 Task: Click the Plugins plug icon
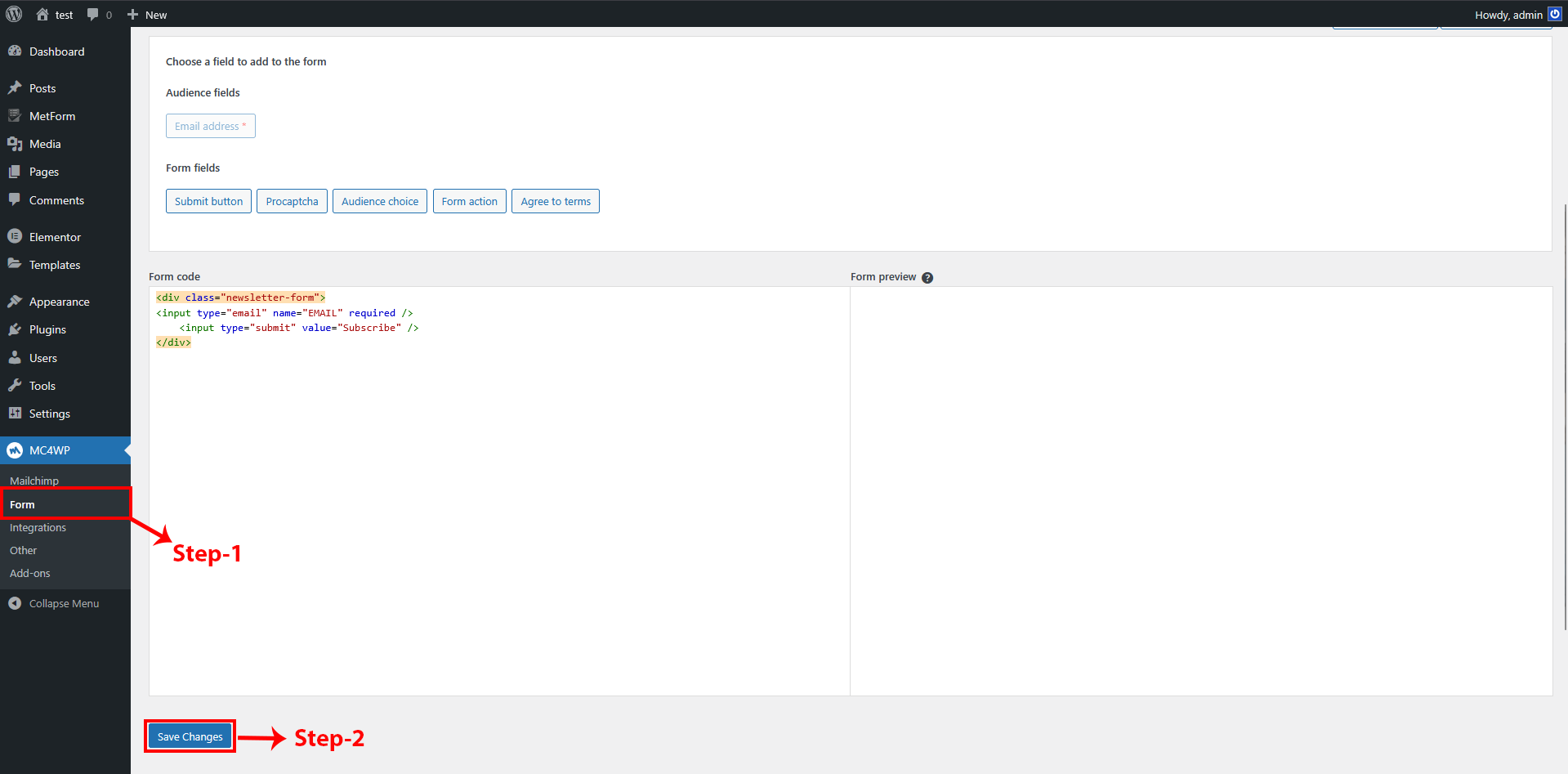point(15,329)
